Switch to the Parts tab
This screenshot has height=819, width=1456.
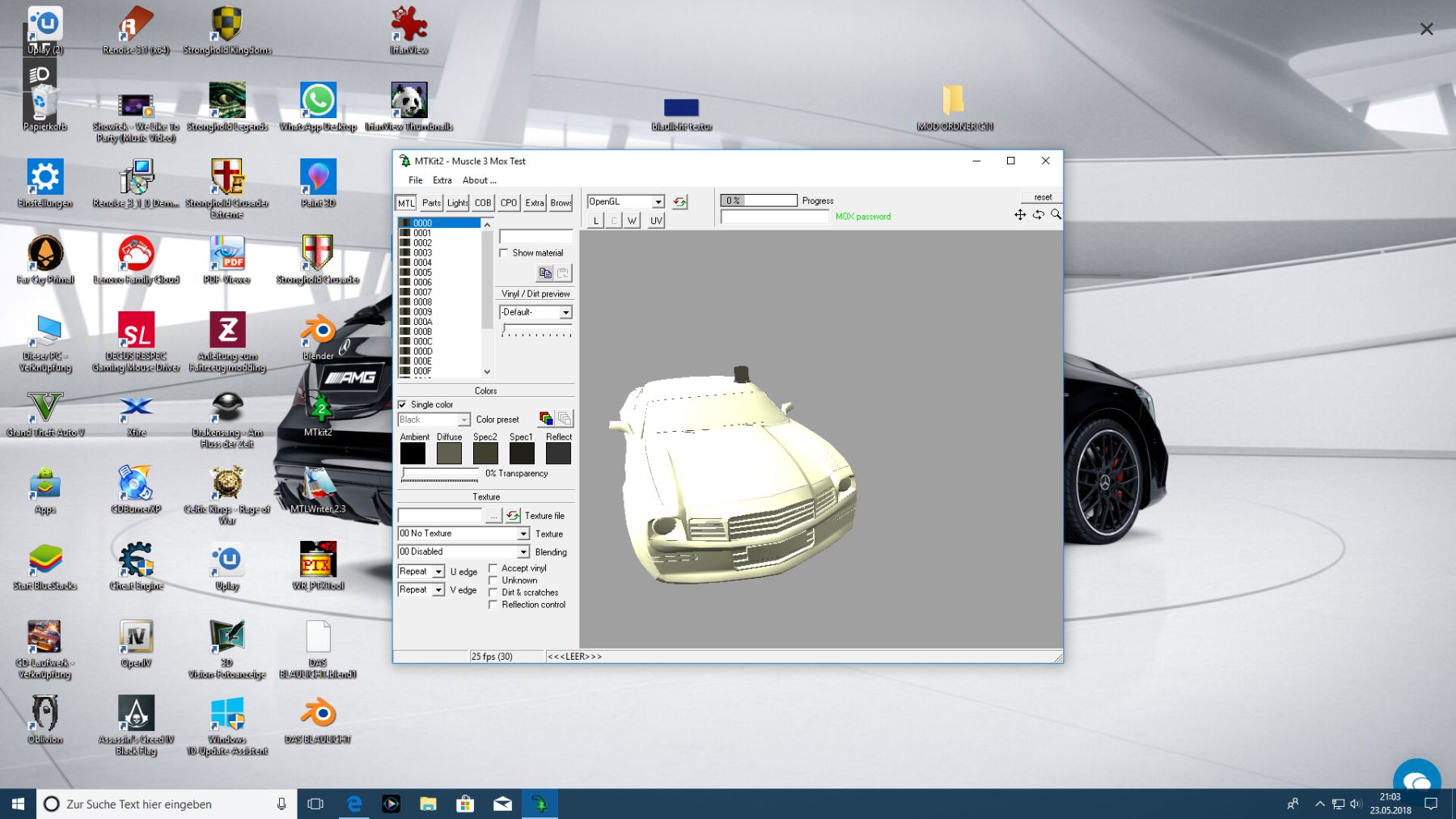click(x=431, y=203)
